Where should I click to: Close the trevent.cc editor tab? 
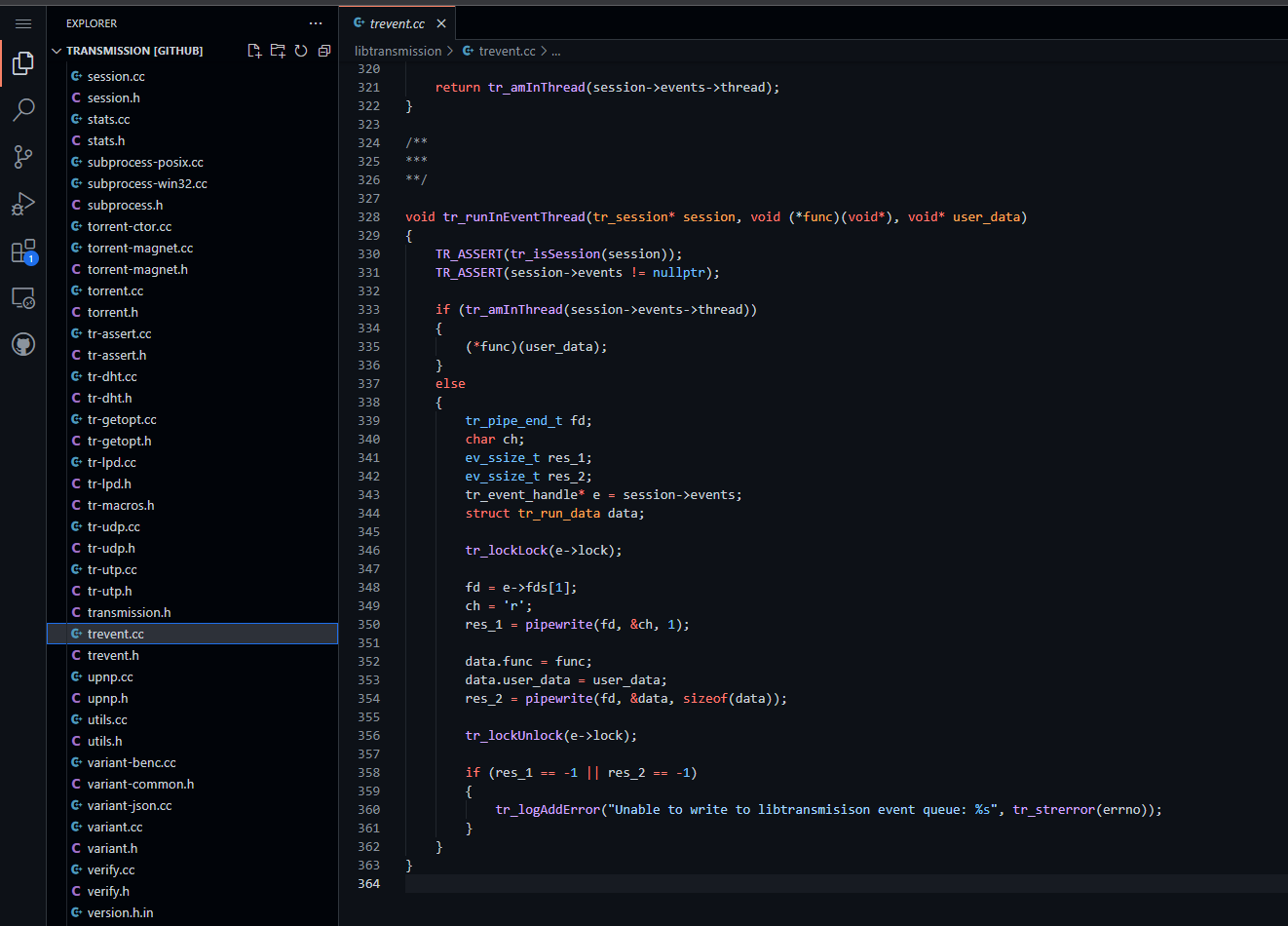click(x=441, y=23)
